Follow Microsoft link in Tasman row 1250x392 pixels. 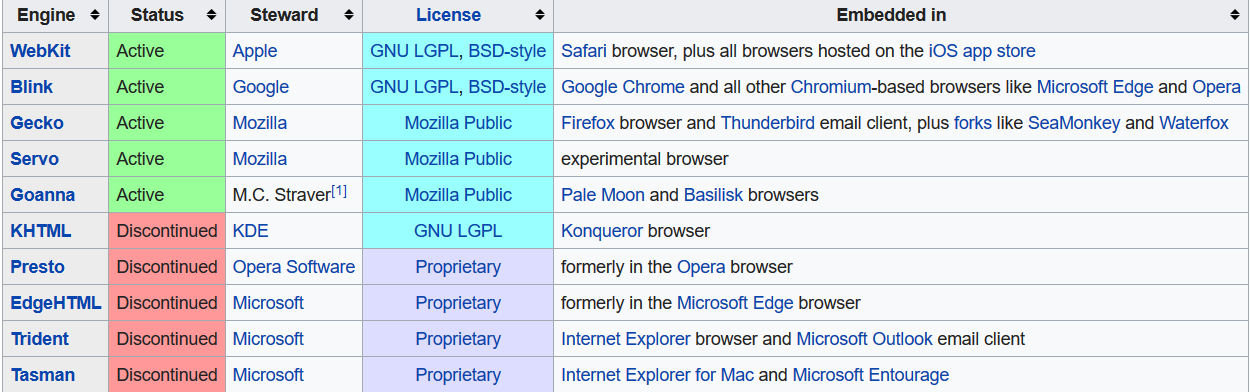268,375
